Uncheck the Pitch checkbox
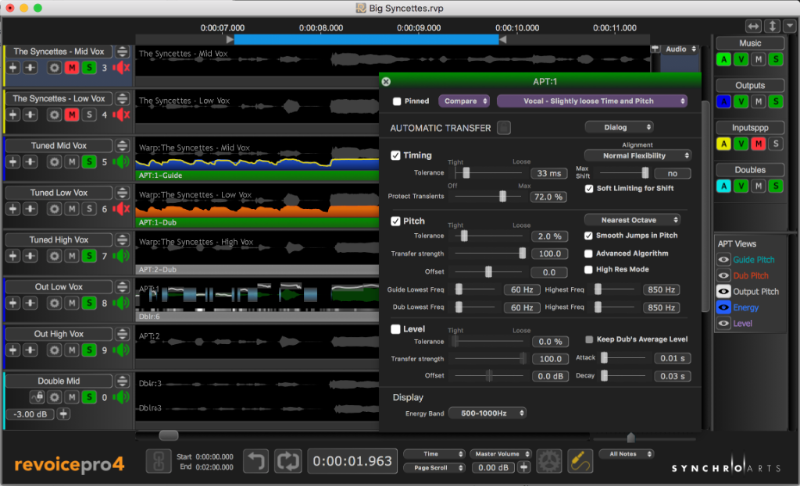The width and height of the screenshot is (800, 486). pos(395,221)
